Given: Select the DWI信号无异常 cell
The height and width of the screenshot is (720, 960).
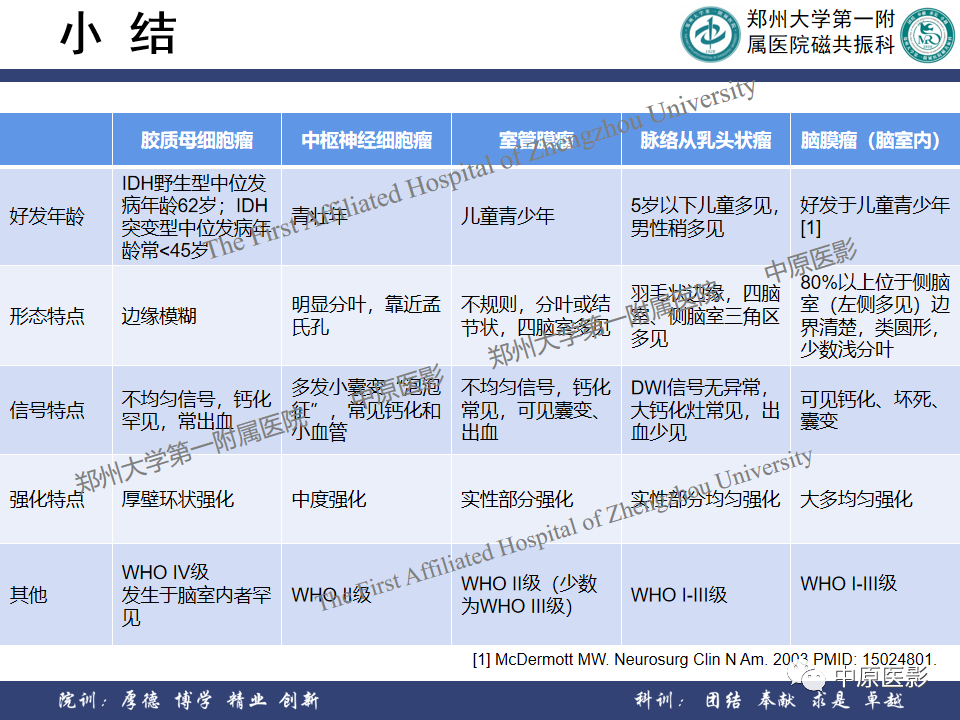Looking at the screenshot, I should pos(705,410).
